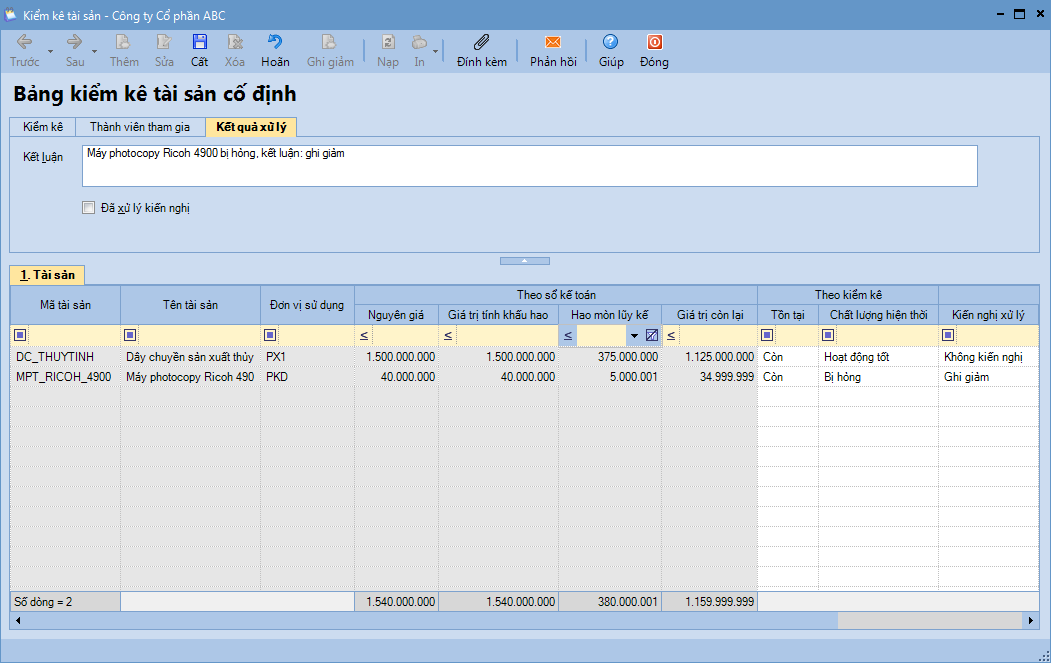
Task: Open the Giúp help icon
Action: point(610,42)
